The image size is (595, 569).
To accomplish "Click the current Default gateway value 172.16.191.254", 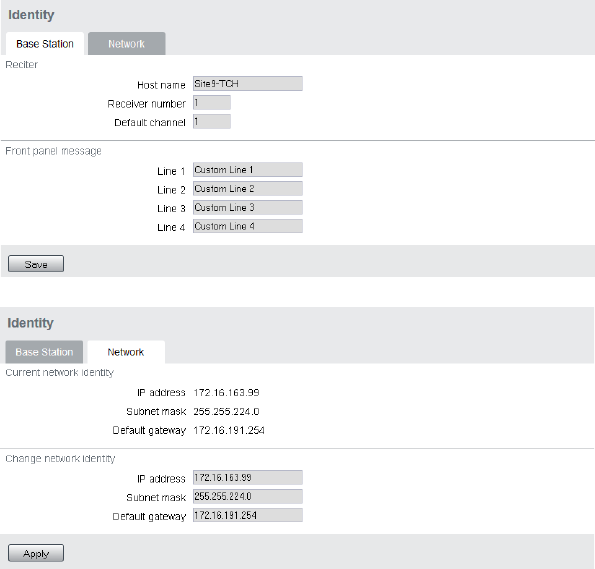I will pyautogui.click(x=229, y=430).
